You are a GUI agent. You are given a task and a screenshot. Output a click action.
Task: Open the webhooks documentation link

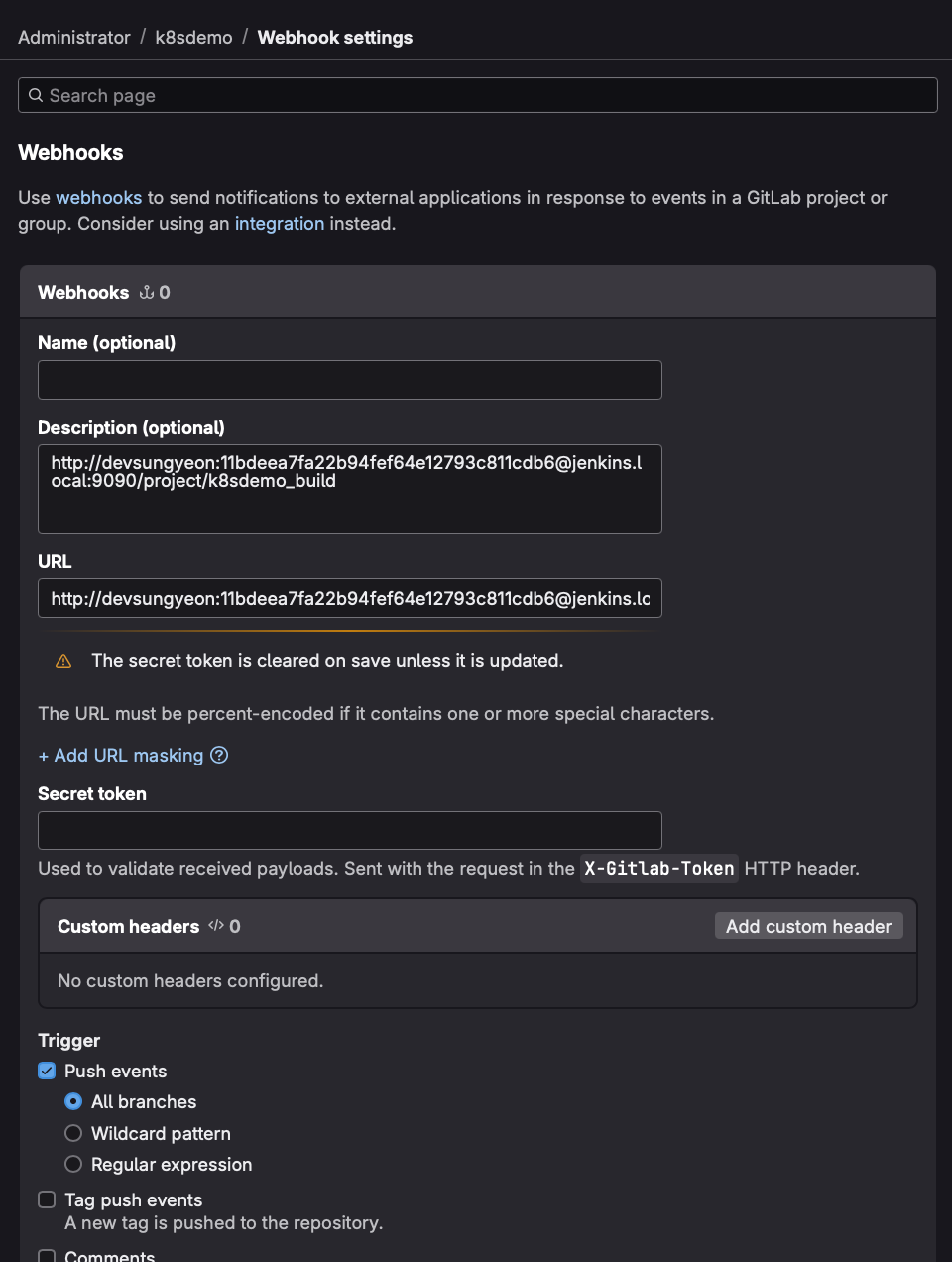[98, 198]
